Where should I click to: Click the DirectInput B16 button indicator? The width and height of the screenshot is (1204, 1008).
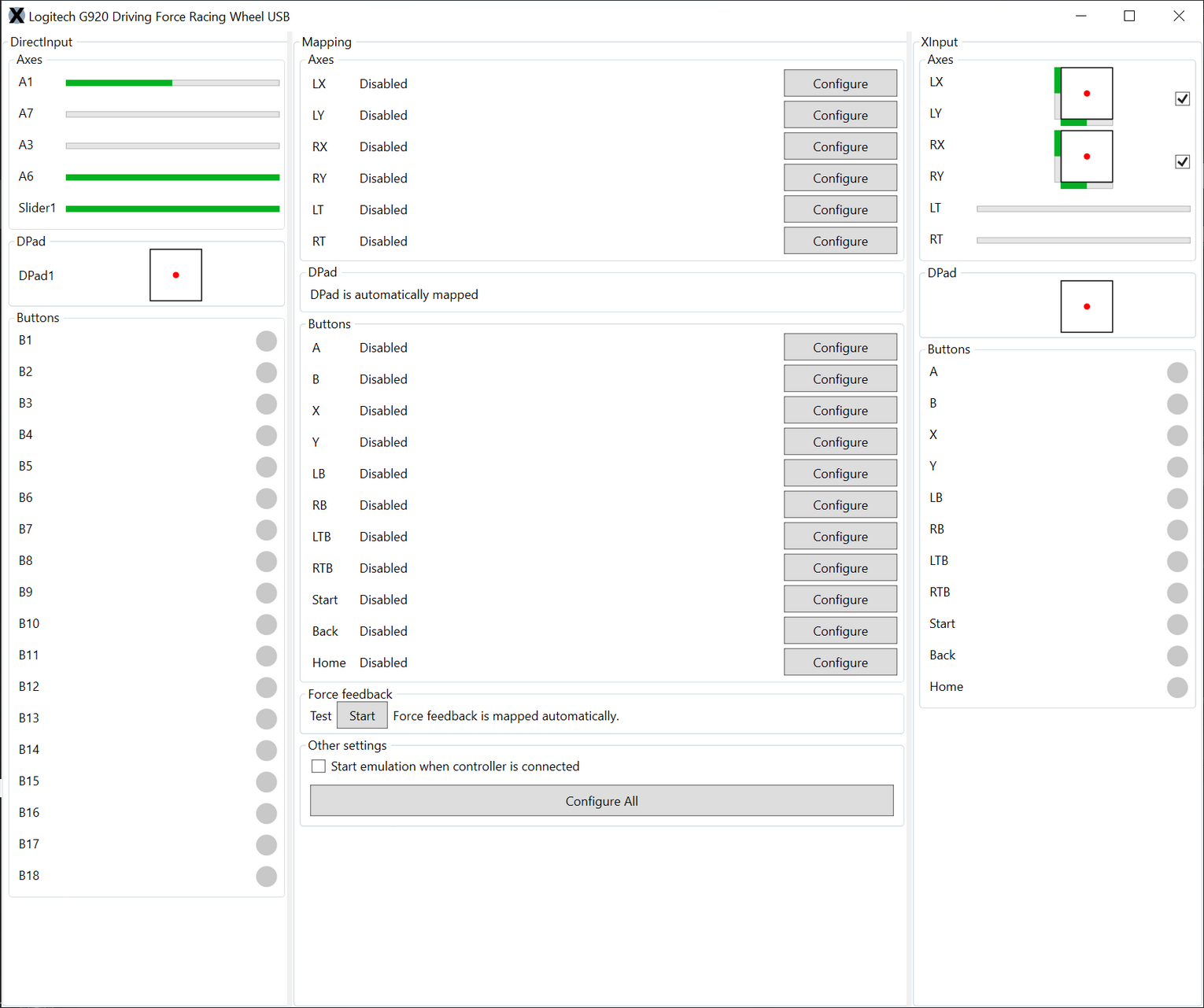coord(267,813)
